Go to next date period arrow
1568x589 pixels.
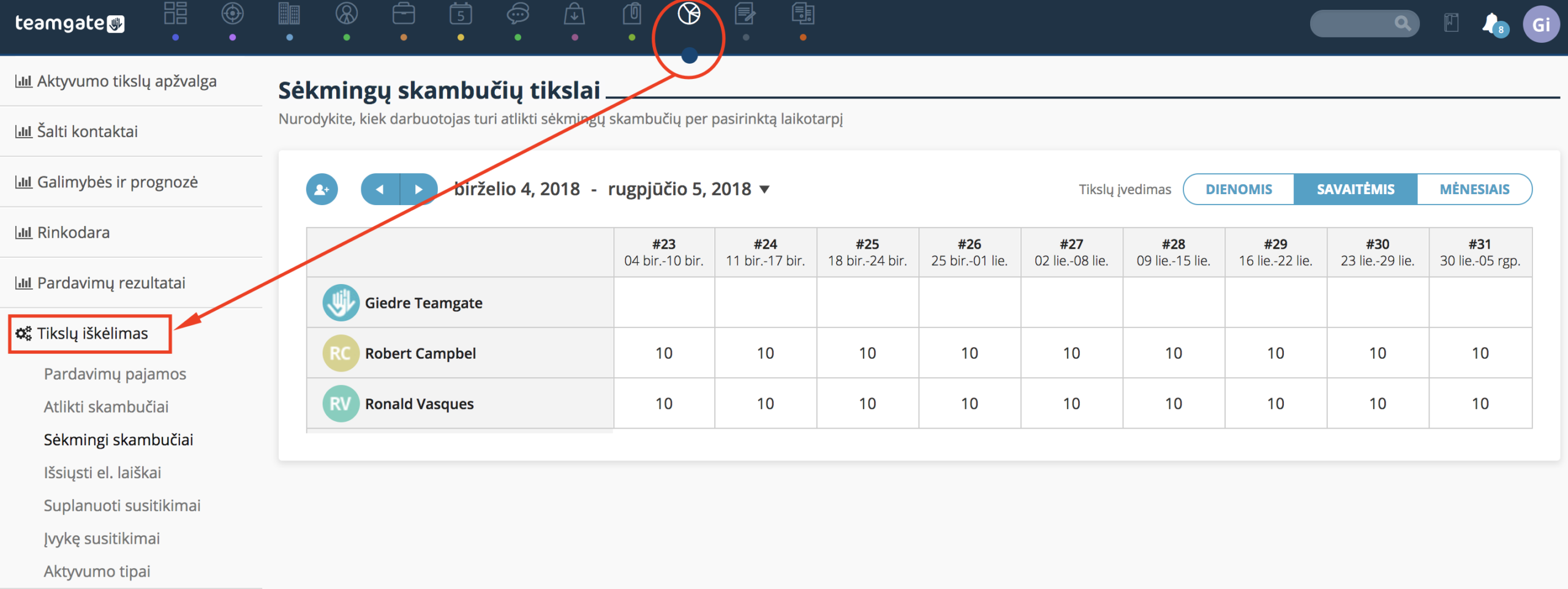point(419,189)
